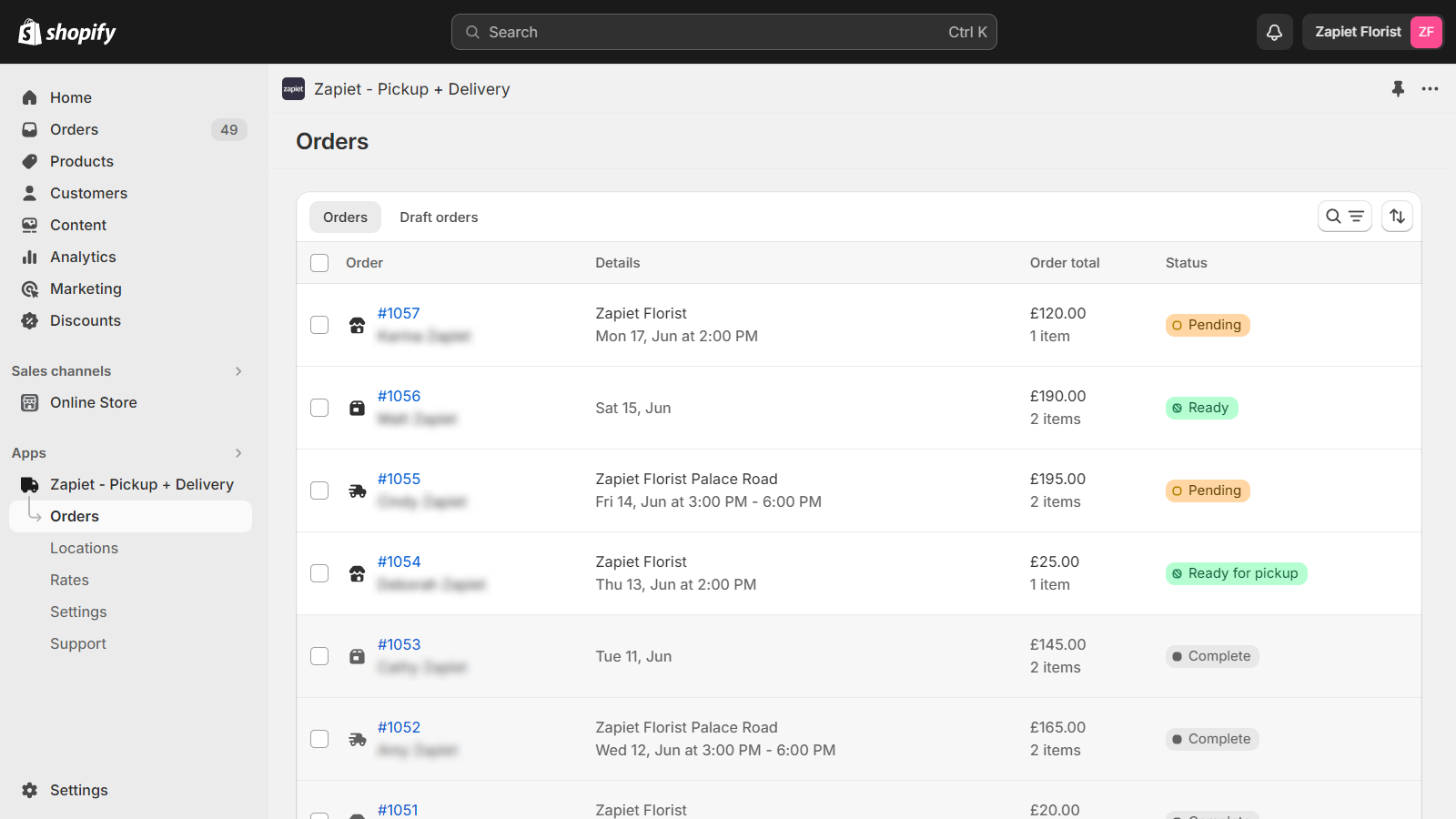
Task: Switch to the Draft orders tab
Action: pyautogui.click(x=439, y=217)
